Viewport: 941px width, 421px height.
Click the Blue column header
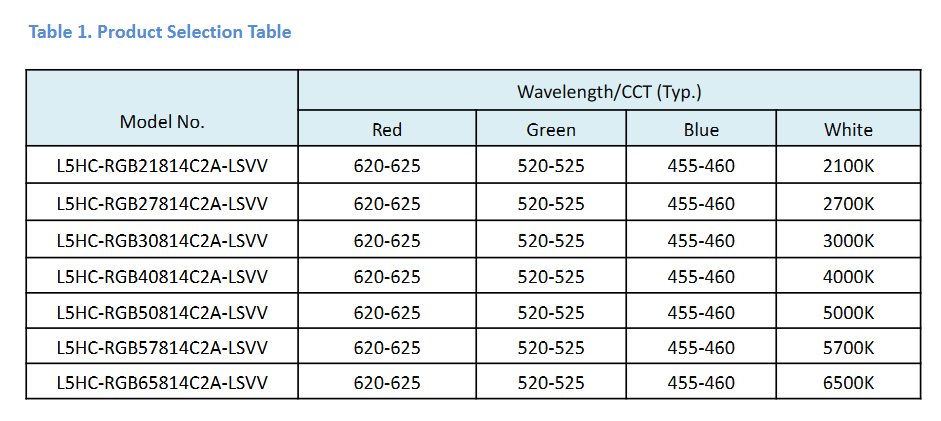pos(701,130)
